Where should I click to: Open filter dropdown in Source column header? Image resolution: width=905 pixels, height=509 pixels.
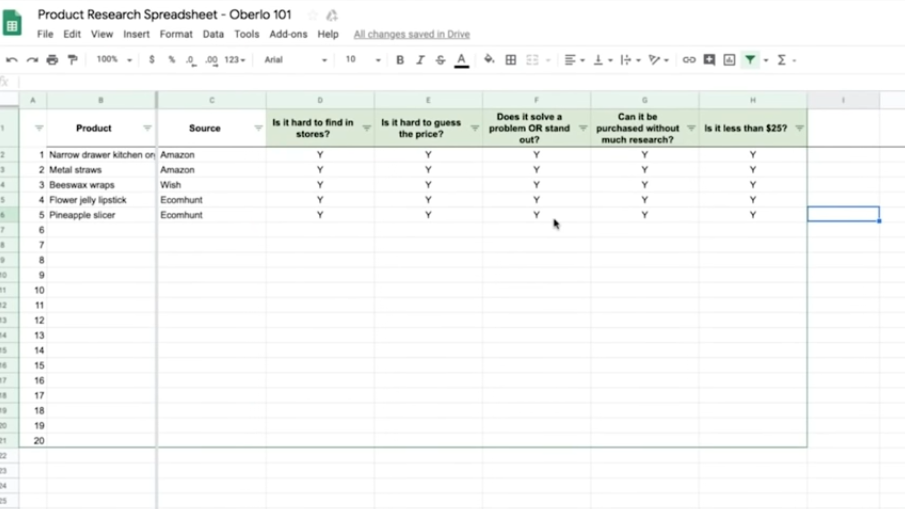tap(258, 128)
